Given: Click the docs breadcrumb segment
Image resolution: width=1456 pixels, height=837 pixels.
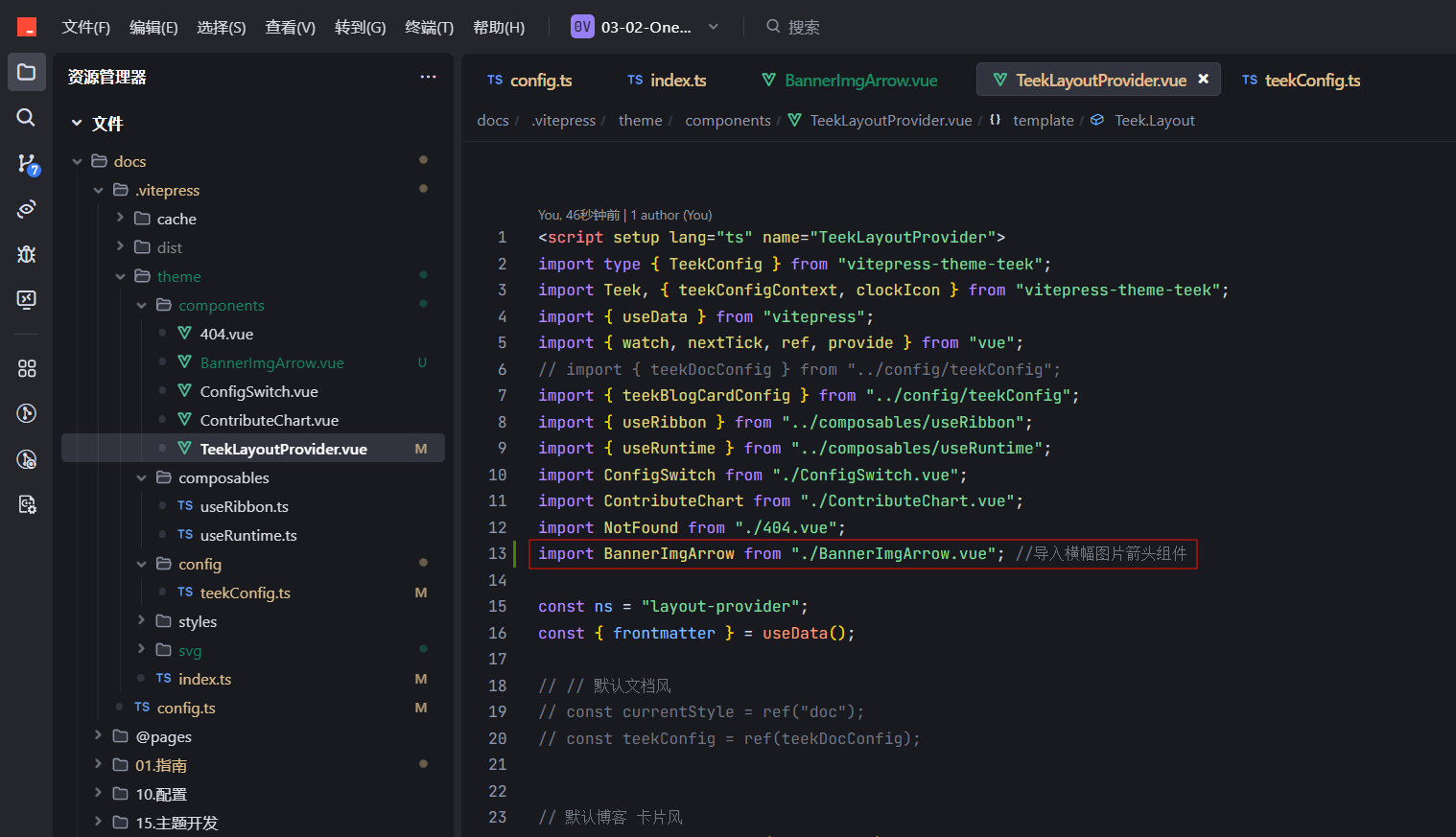Looking at the screenshot, I should 493,120.
